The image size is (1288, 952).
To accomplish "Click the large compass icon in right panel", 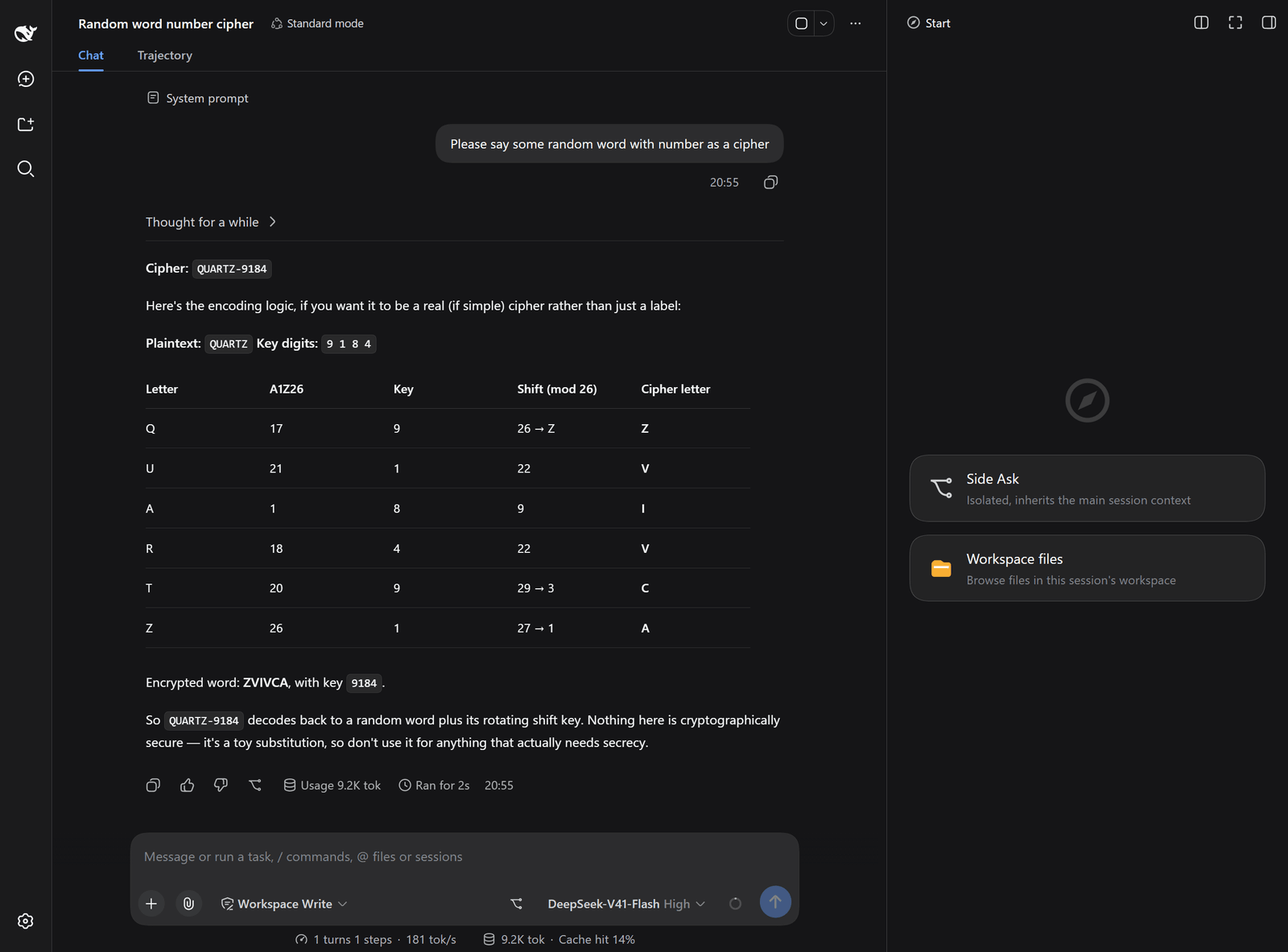I will click(x=1087, y=400).
